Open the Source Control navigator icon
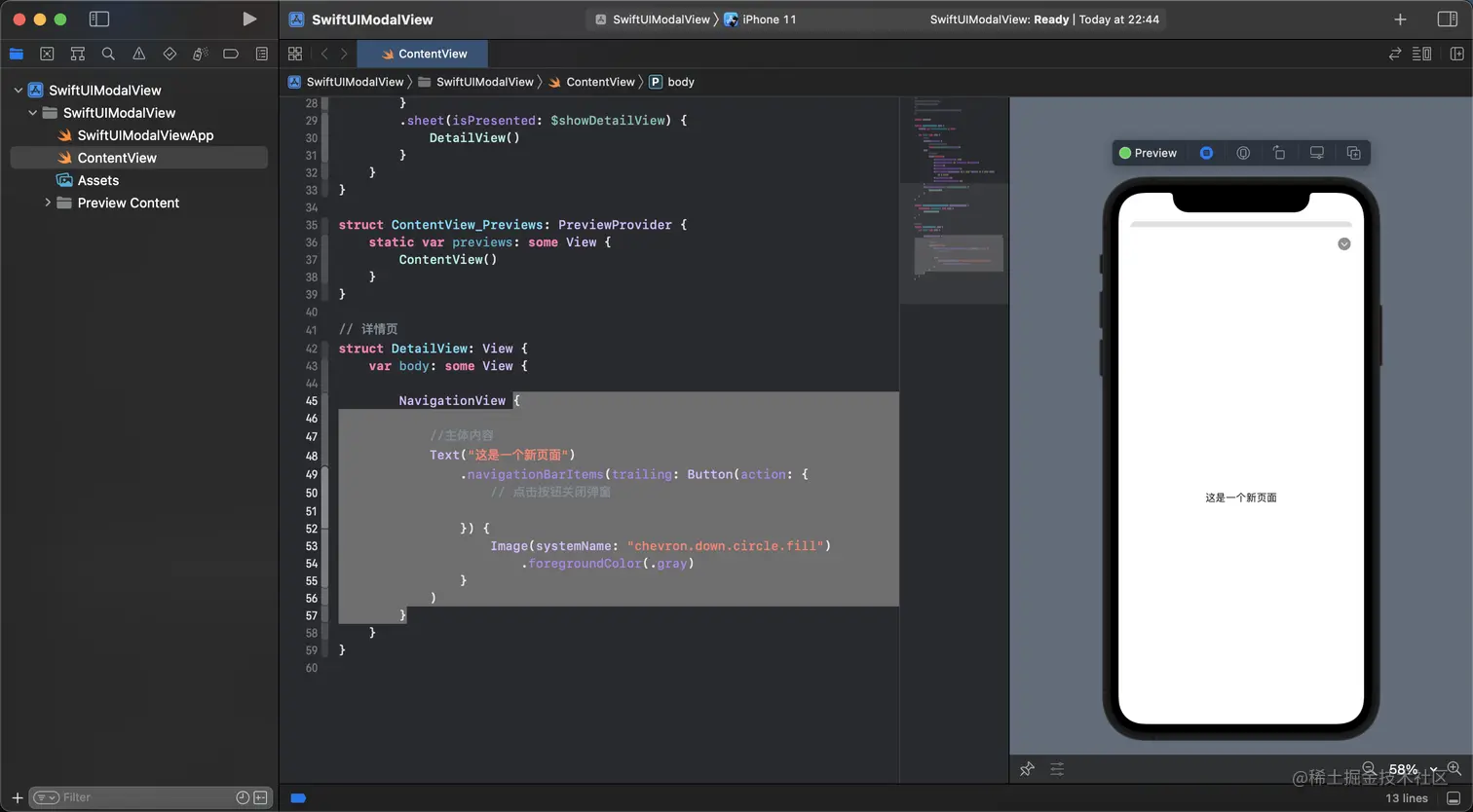The height and width of the screenshot is (812, 1473). [47, 54]
